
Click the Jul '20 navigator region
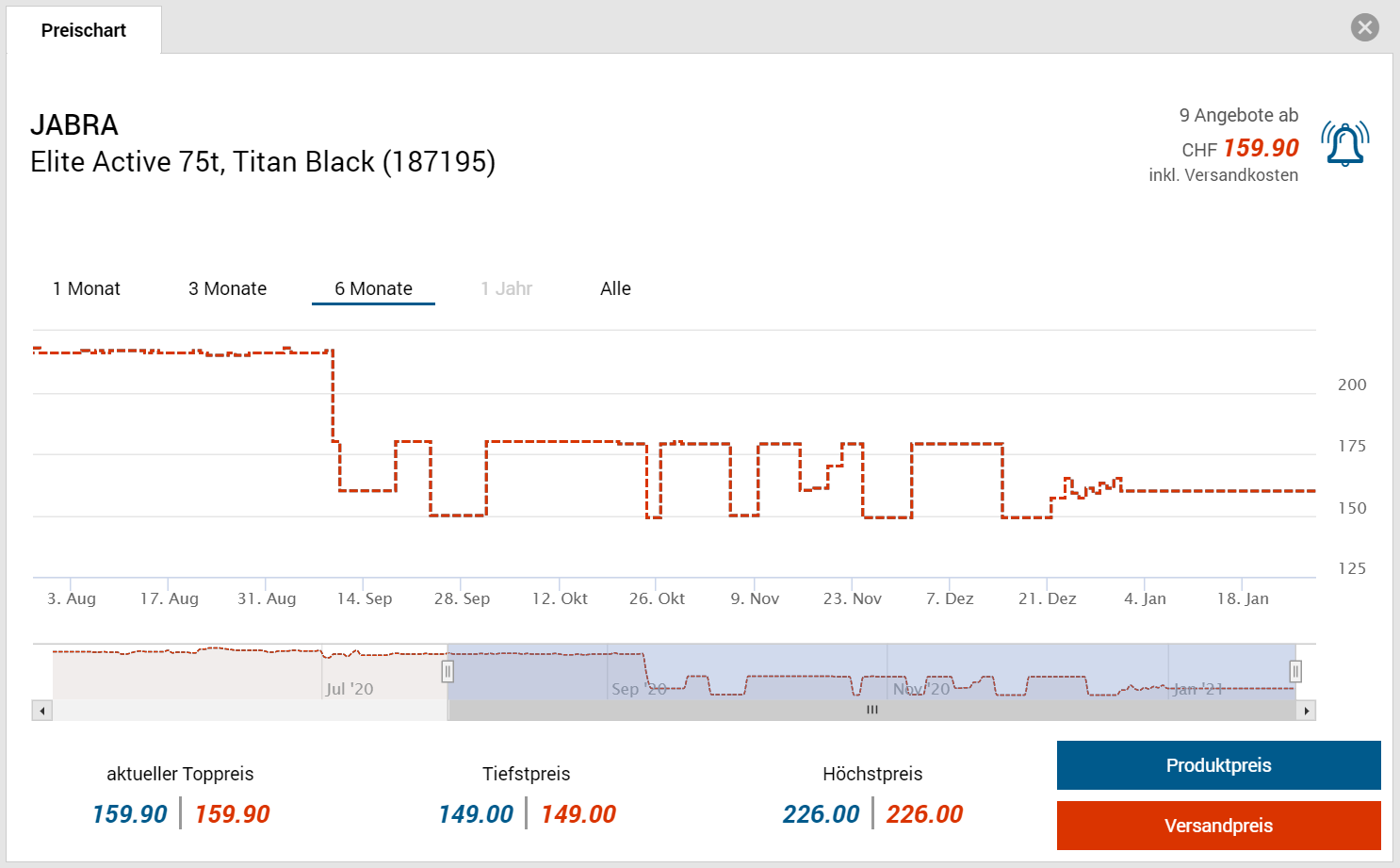(350, 689)
